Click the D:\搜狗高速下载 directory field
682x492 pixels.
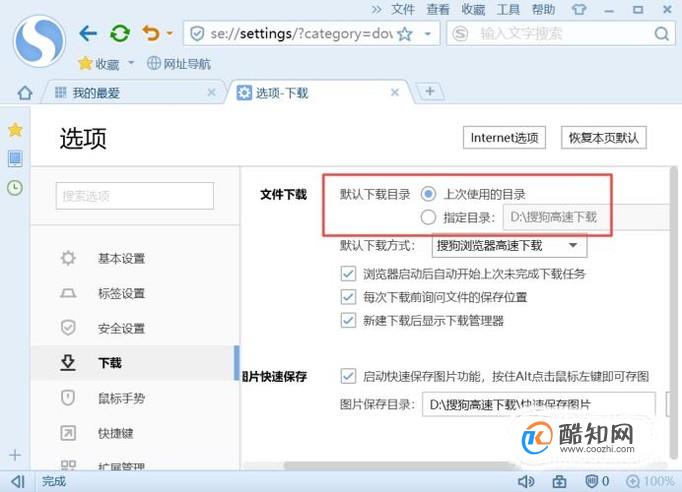pyautogui.click(x=586, y=217)
